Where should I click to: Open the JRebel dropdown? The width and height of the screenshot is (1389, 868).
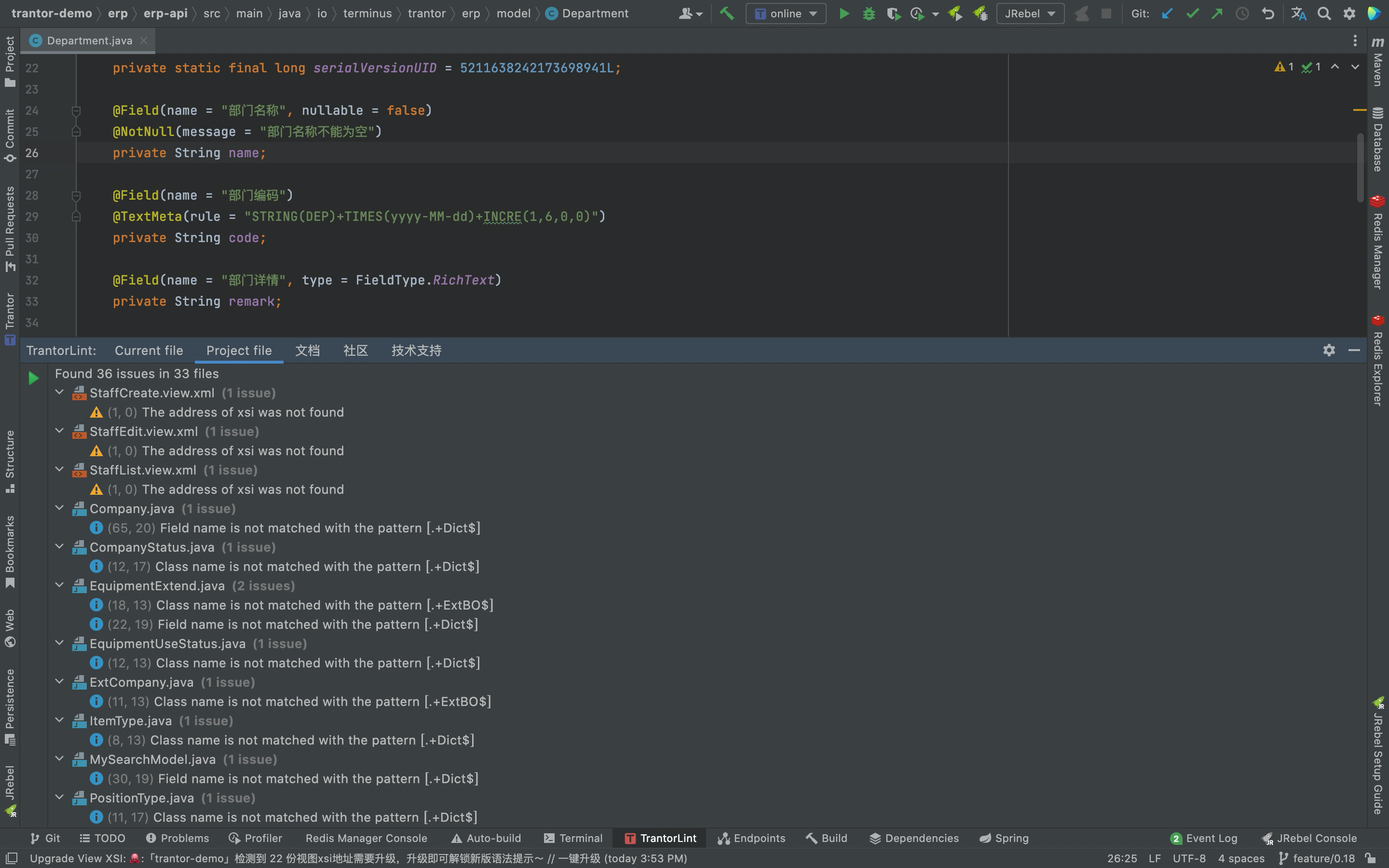[x=1030, y=13]
